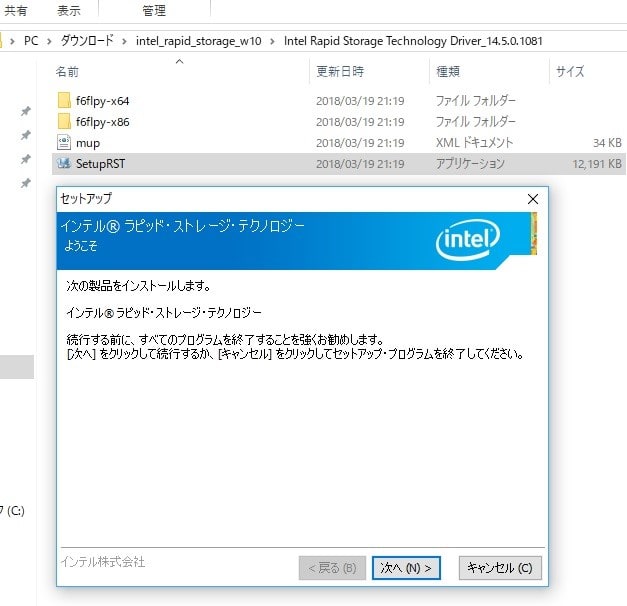Select file name f6flpy-x86
627x606 pixels.
click(x=103, y=122)
